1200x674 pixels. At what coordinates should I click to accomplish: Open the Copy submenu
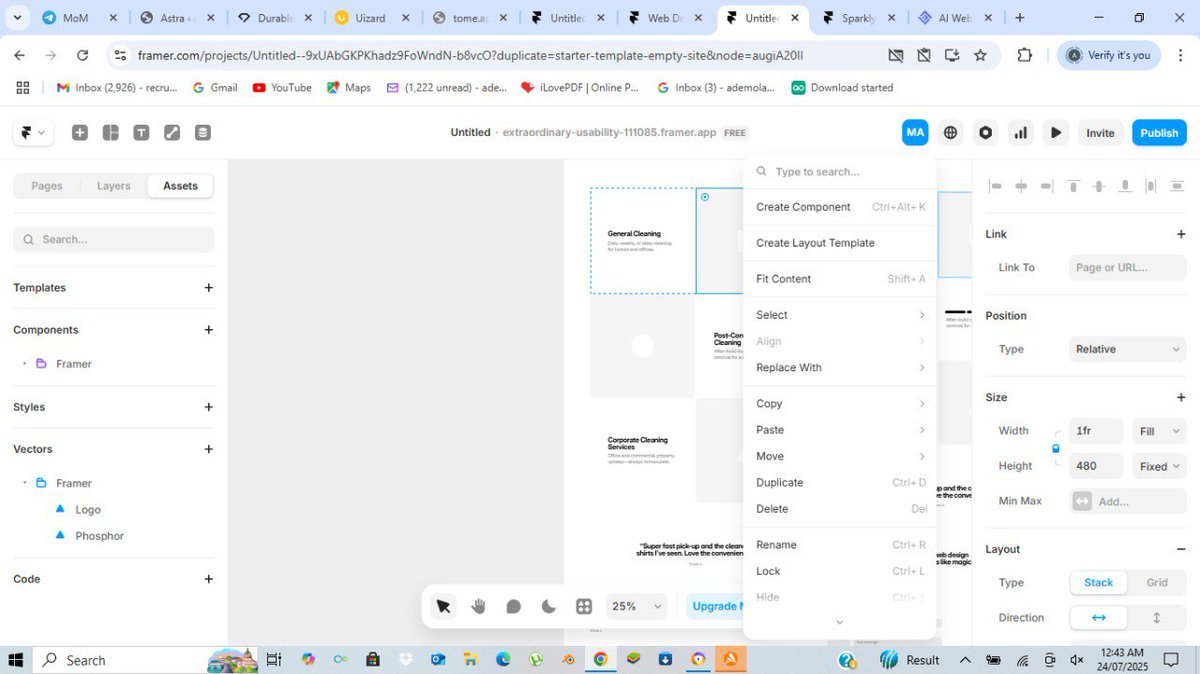[x=840, y=404]
